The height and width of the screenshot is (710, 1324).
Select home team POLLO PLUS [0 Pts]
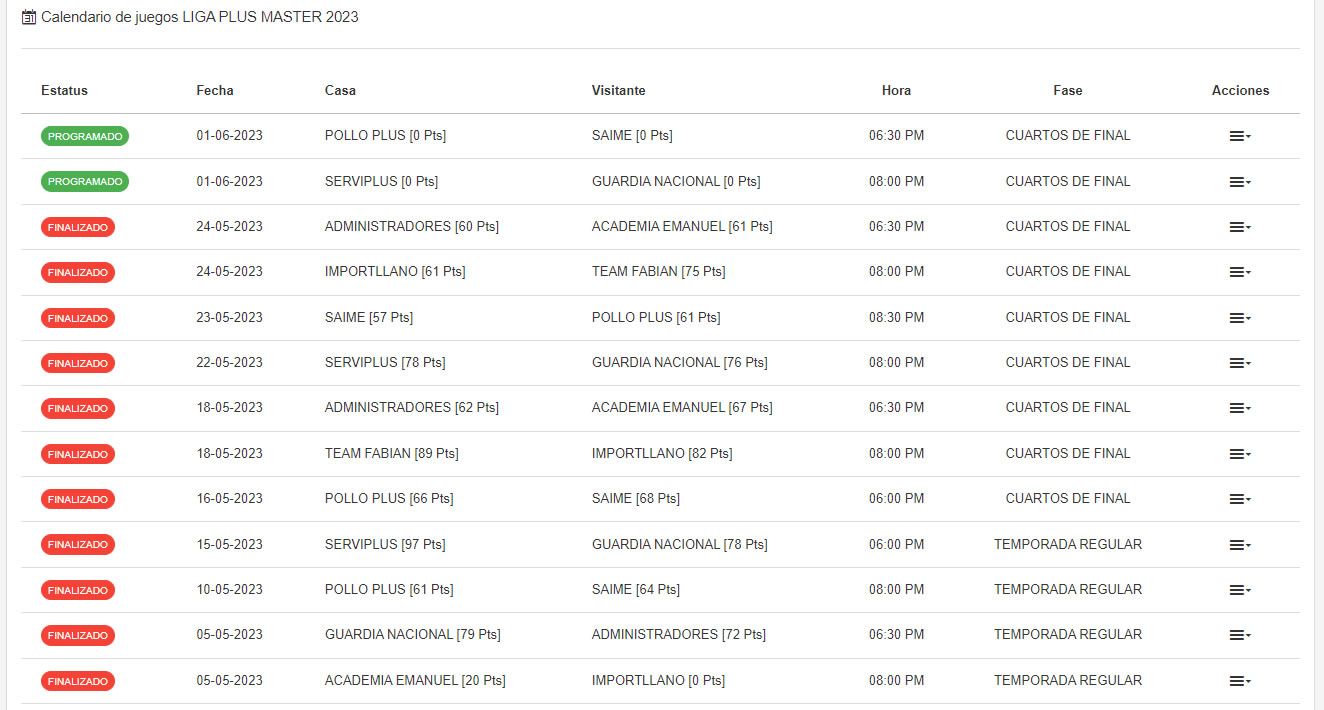pyautogui.click(x=385, y=136)
